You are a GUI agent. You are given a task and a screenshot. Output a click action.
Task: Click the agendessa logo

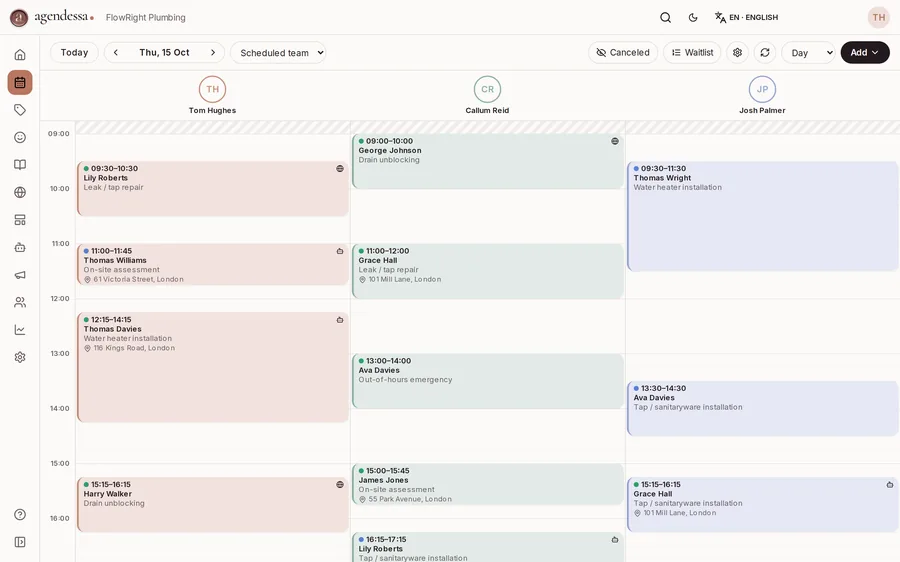pyautogui.click(x=52, y=17)
